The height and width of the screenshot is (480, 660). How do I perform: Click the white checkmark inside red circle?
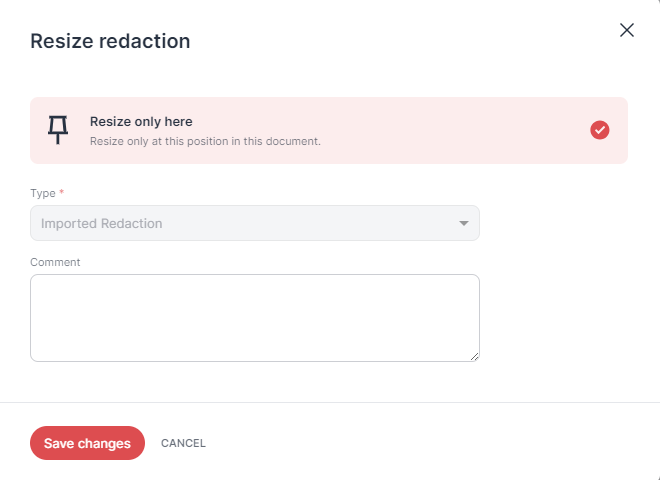(x=599, y=130)
